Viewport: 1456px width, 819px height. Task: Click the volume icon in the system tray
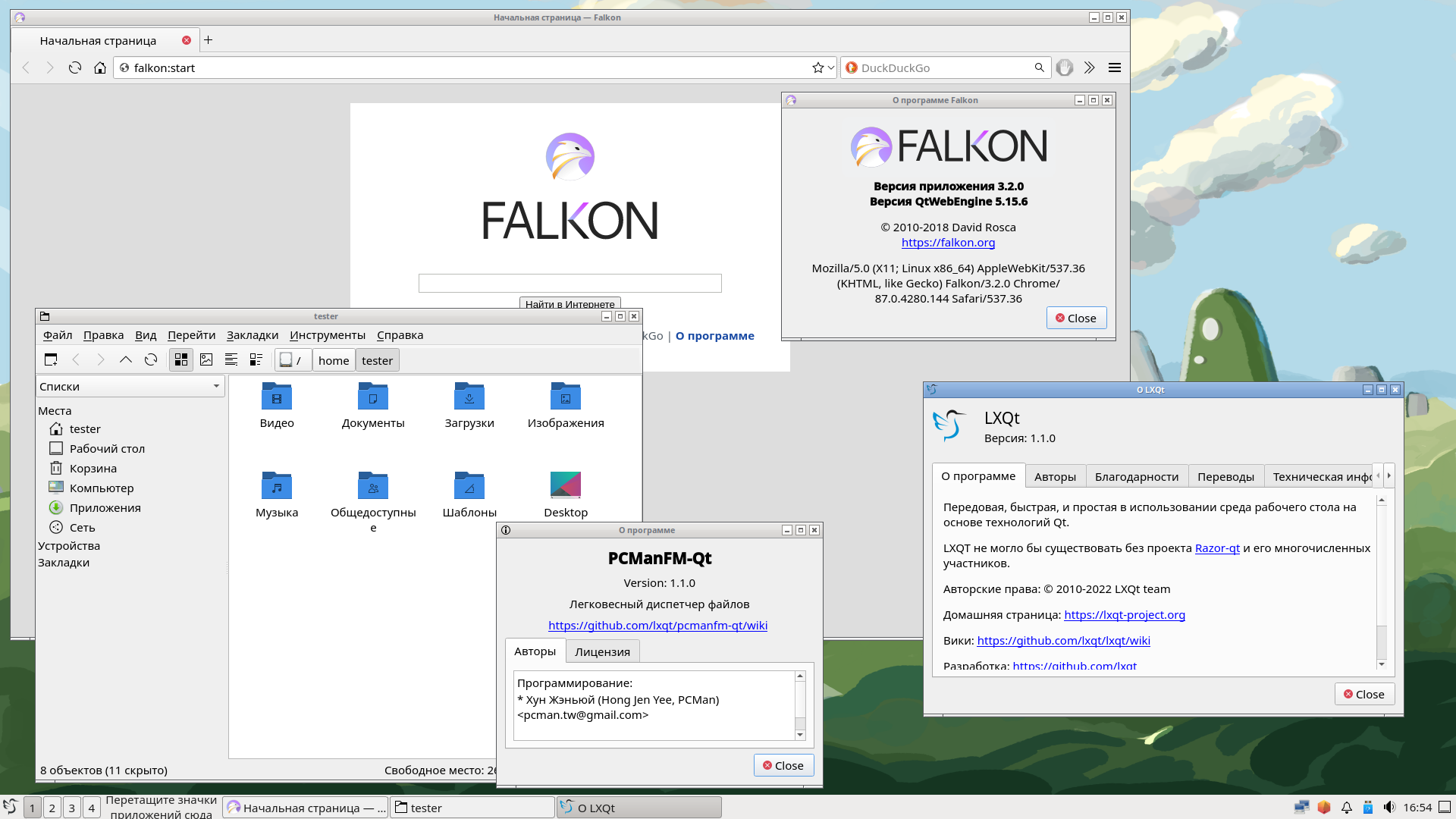point(1389,808)
